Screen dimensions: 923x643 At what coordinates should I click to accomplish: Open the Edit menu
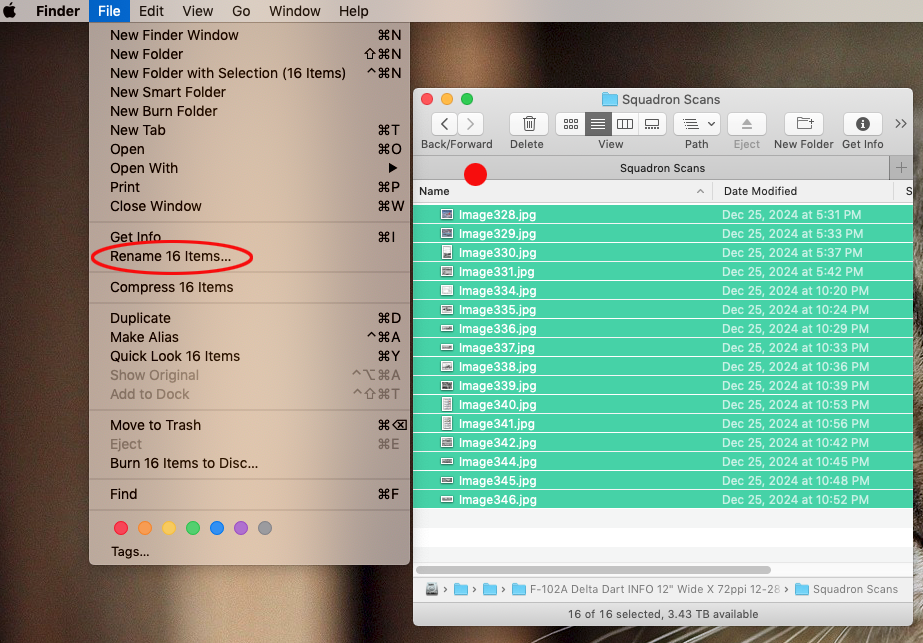coord(151,11)
